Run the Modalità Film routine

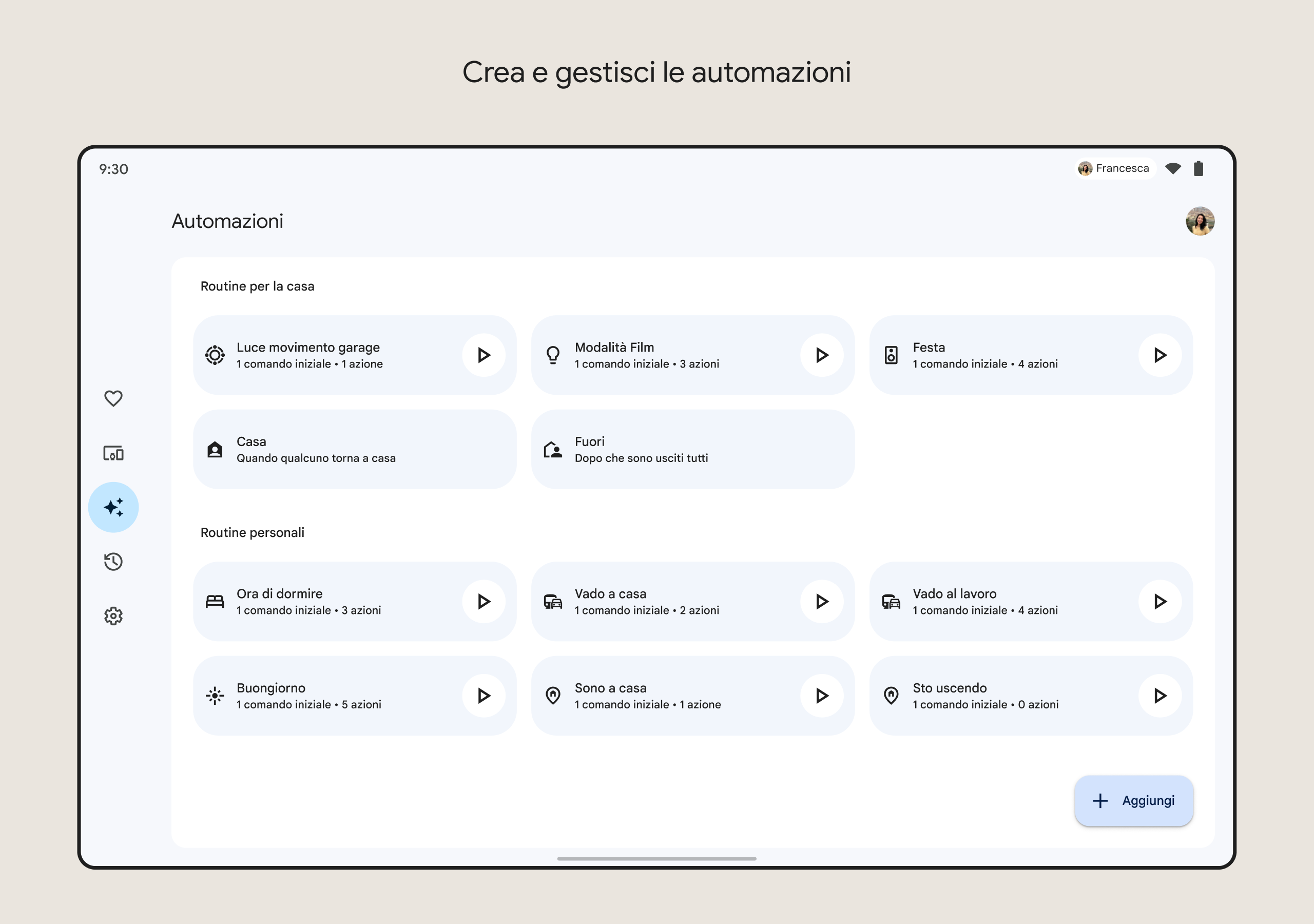(x=822, y=355)
